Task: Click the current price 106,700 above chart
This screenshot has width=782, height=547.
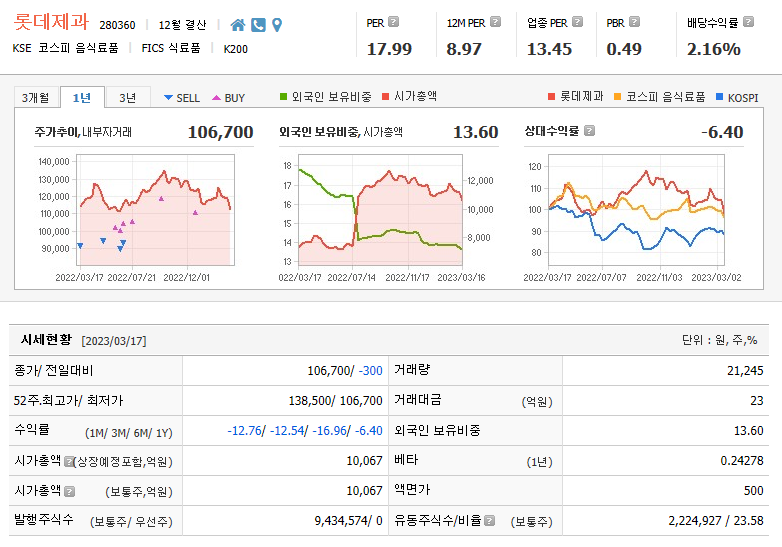Action: point(220,132)
